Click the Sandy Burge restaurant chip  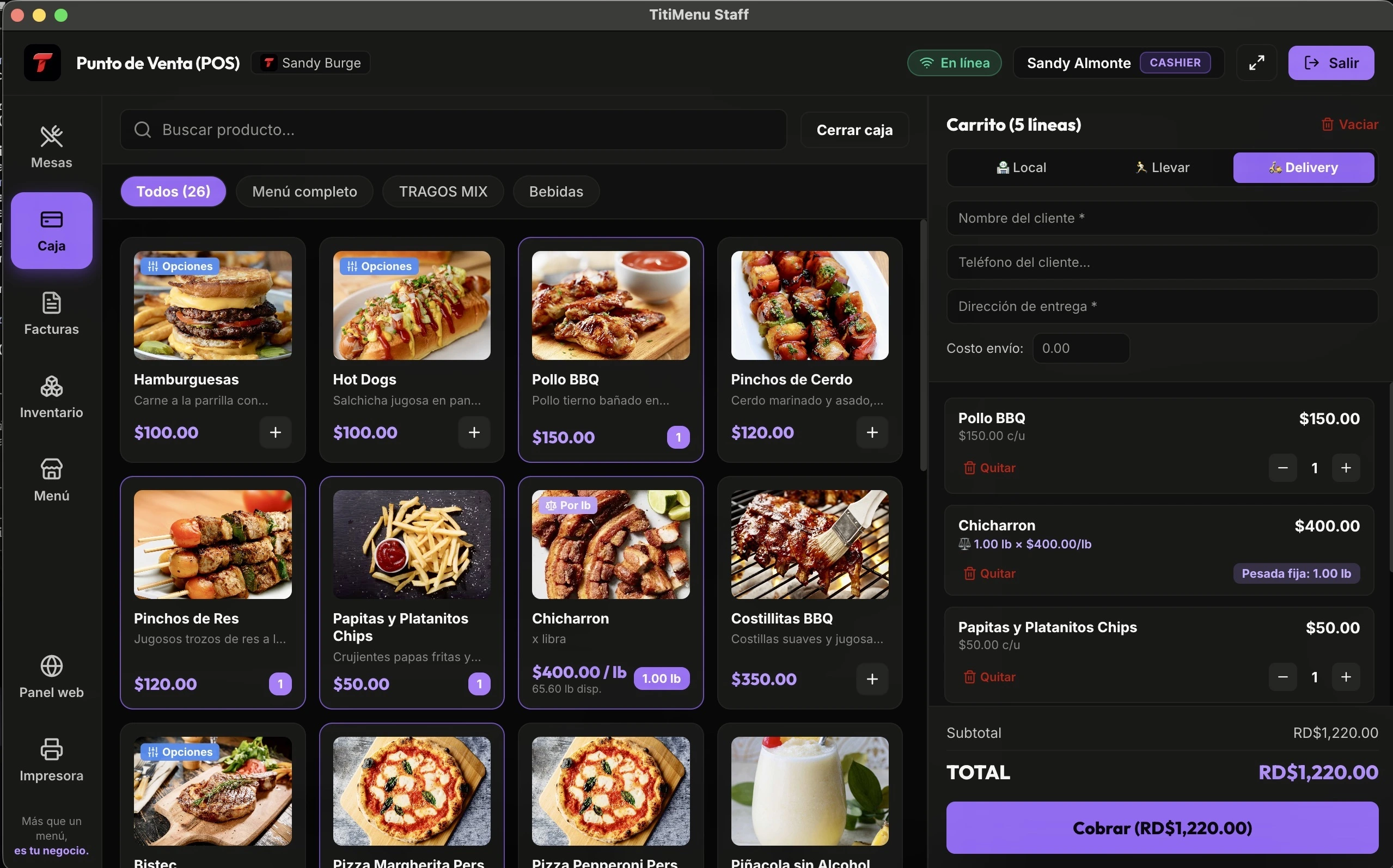pos(310,63)
